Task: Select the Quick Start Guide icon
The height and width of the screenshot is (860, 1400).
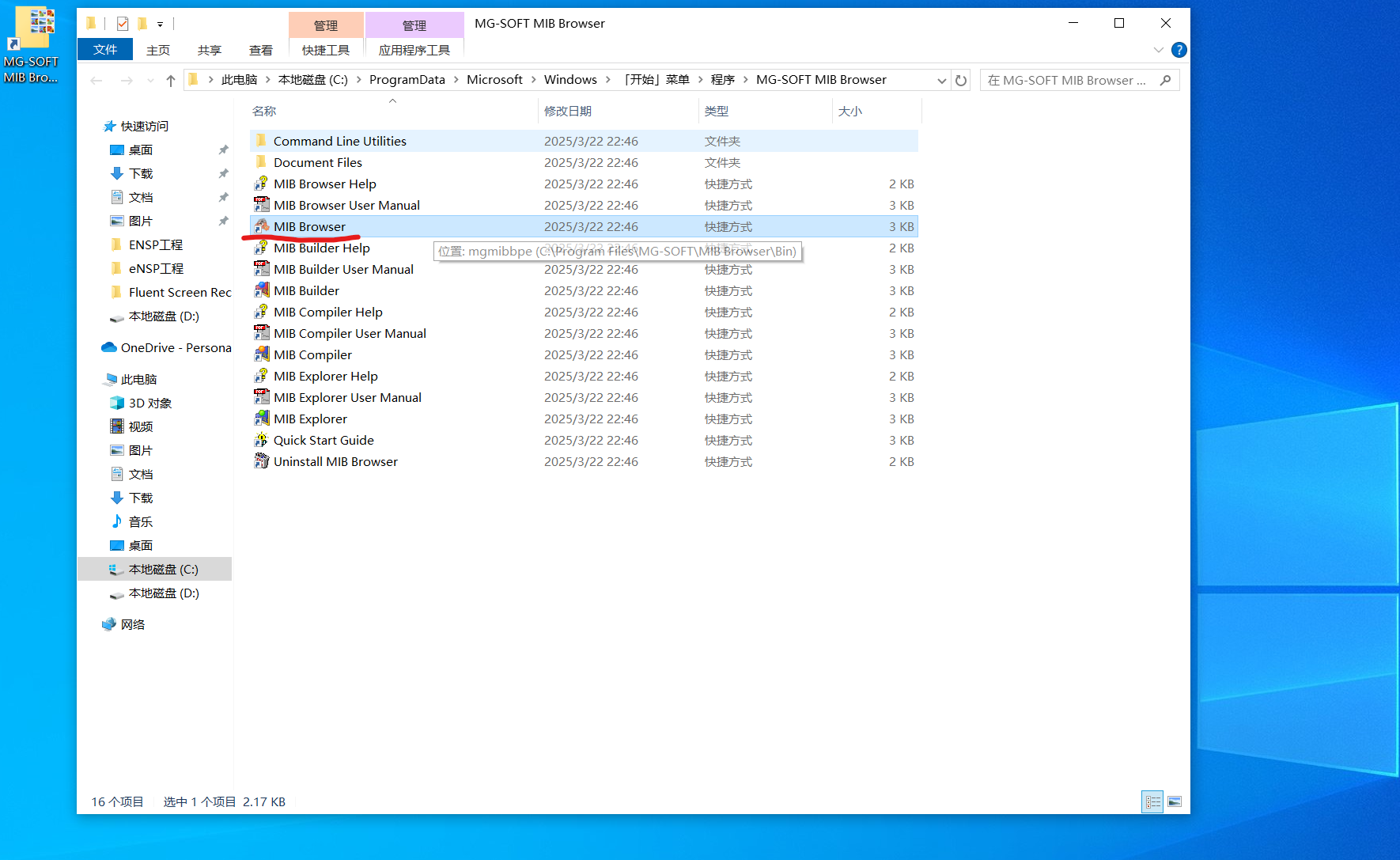Action: 261,440
